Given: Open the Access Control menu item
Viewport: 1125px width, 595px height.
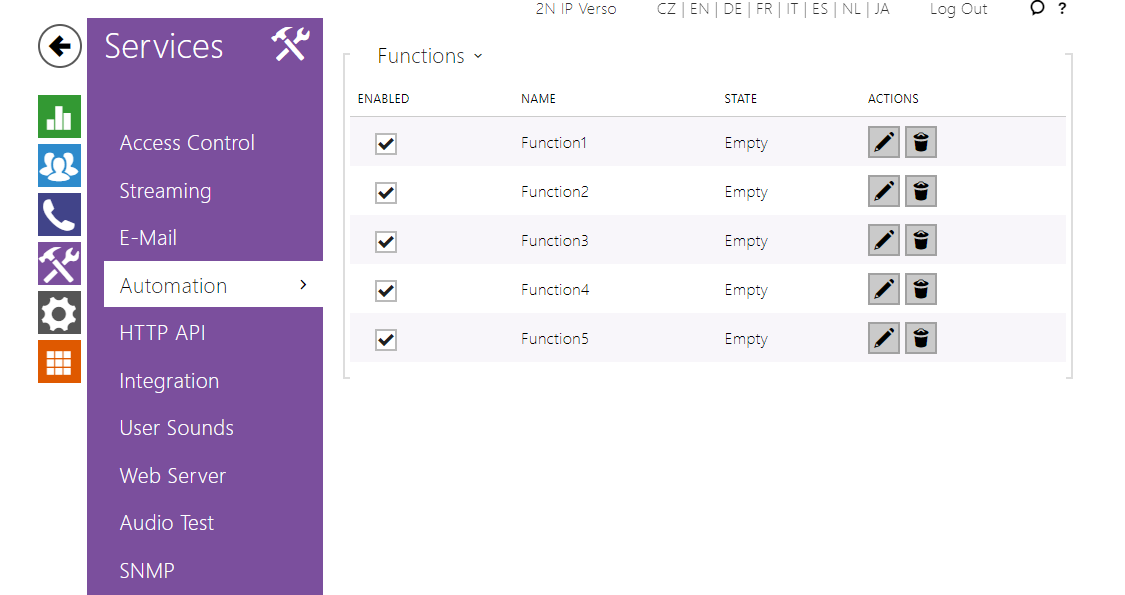Looking at the screenshot, I should click(x=187, y=143).
